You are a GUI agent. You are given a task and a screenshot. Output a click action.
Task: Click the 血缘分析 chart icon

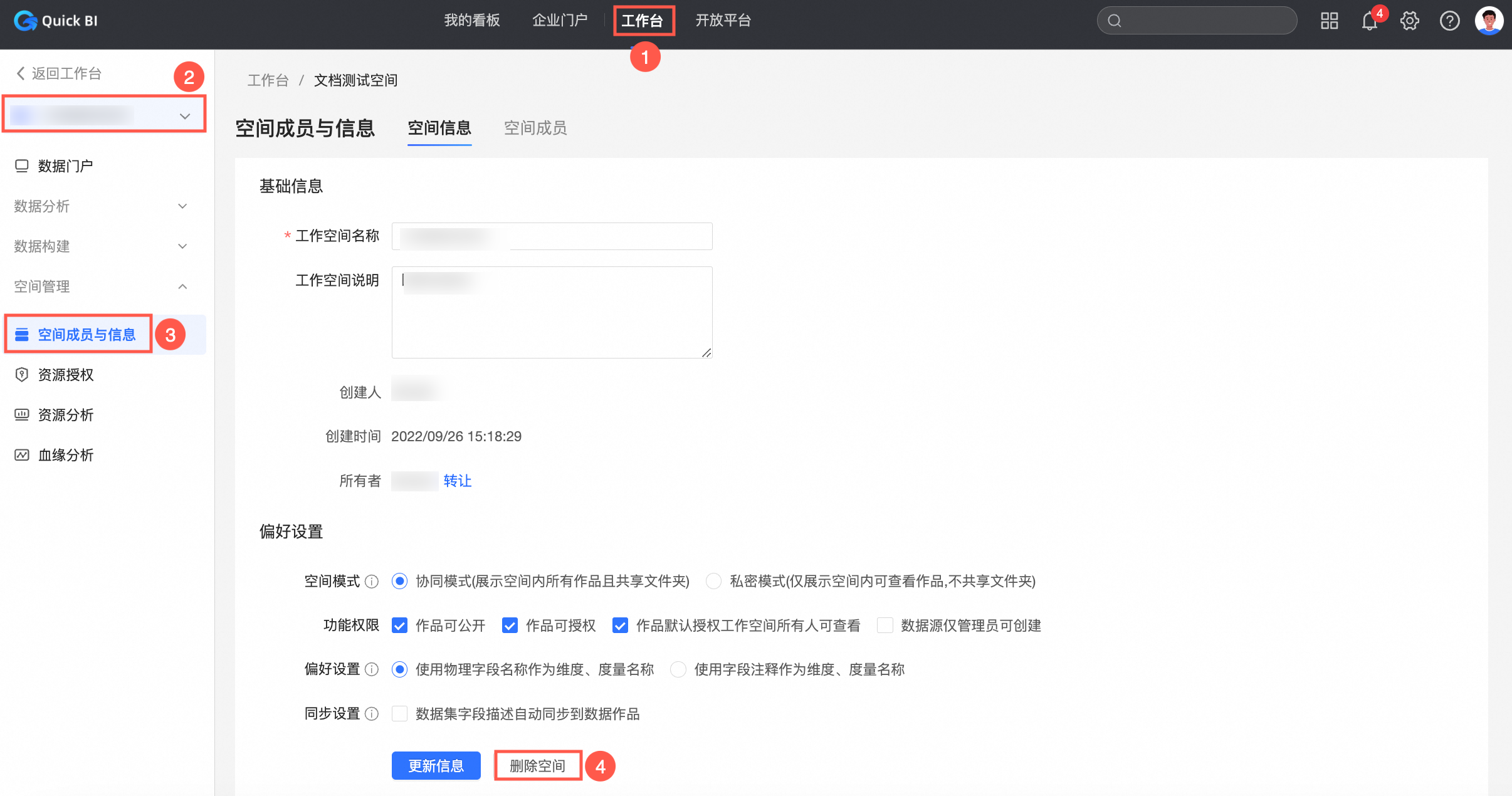[22, 455]
